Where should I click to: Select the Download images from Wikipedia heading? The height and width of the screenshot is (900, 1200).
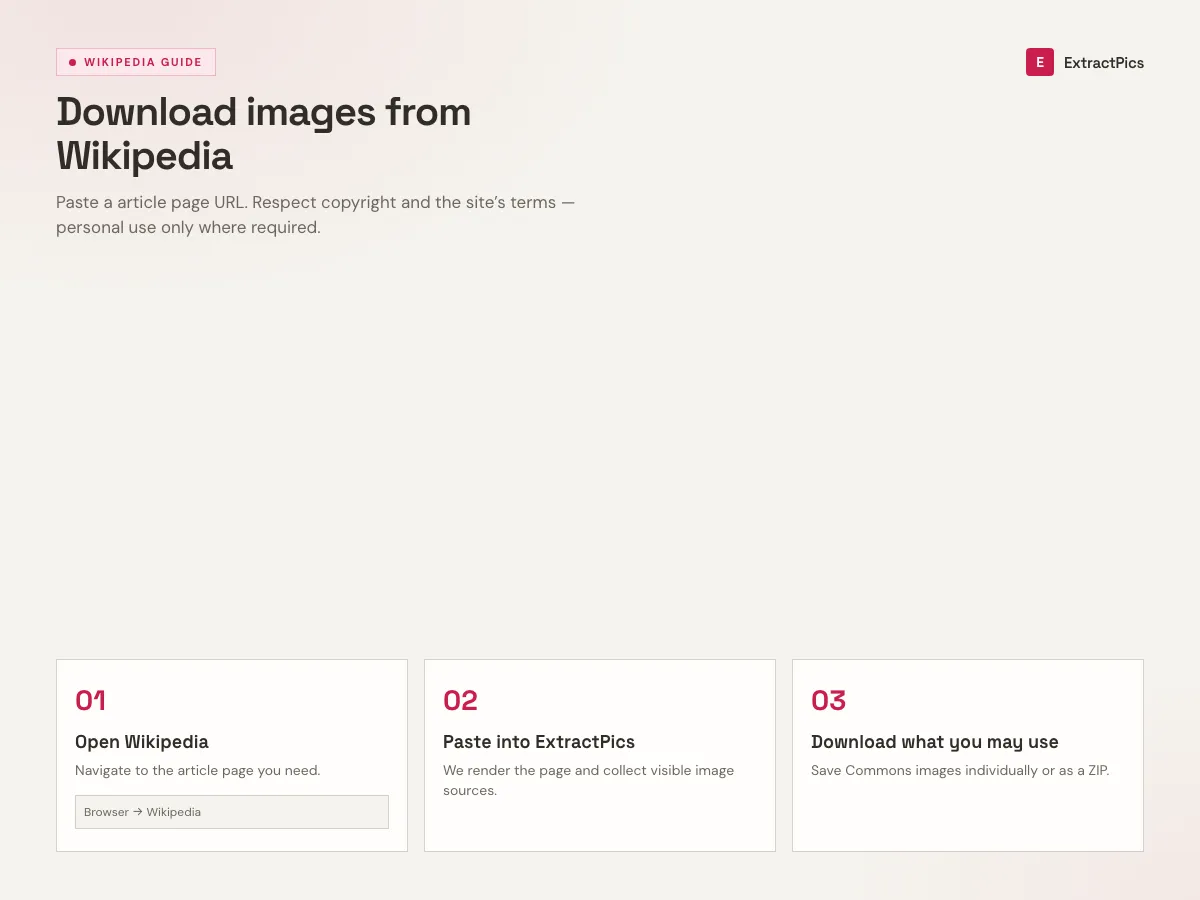click(x=264, y=134)
